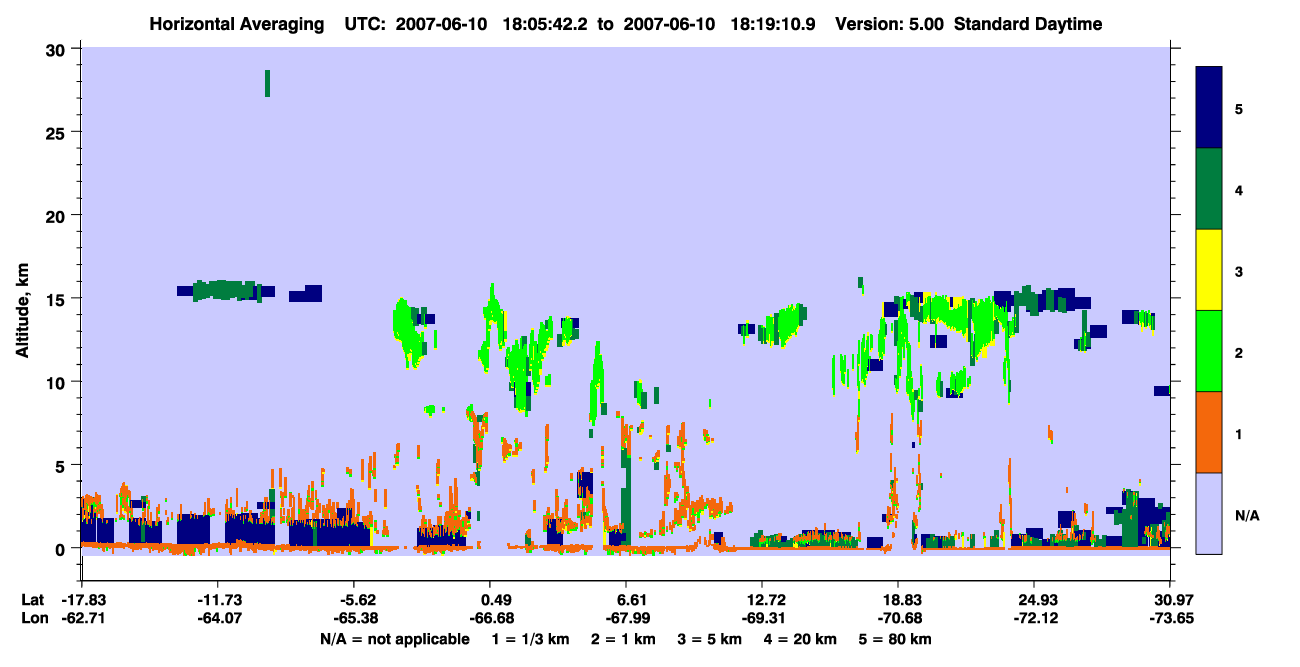Screen dimensions: 1300x667
Task: Click the 'Lat' row label
Action: point(33,600)
